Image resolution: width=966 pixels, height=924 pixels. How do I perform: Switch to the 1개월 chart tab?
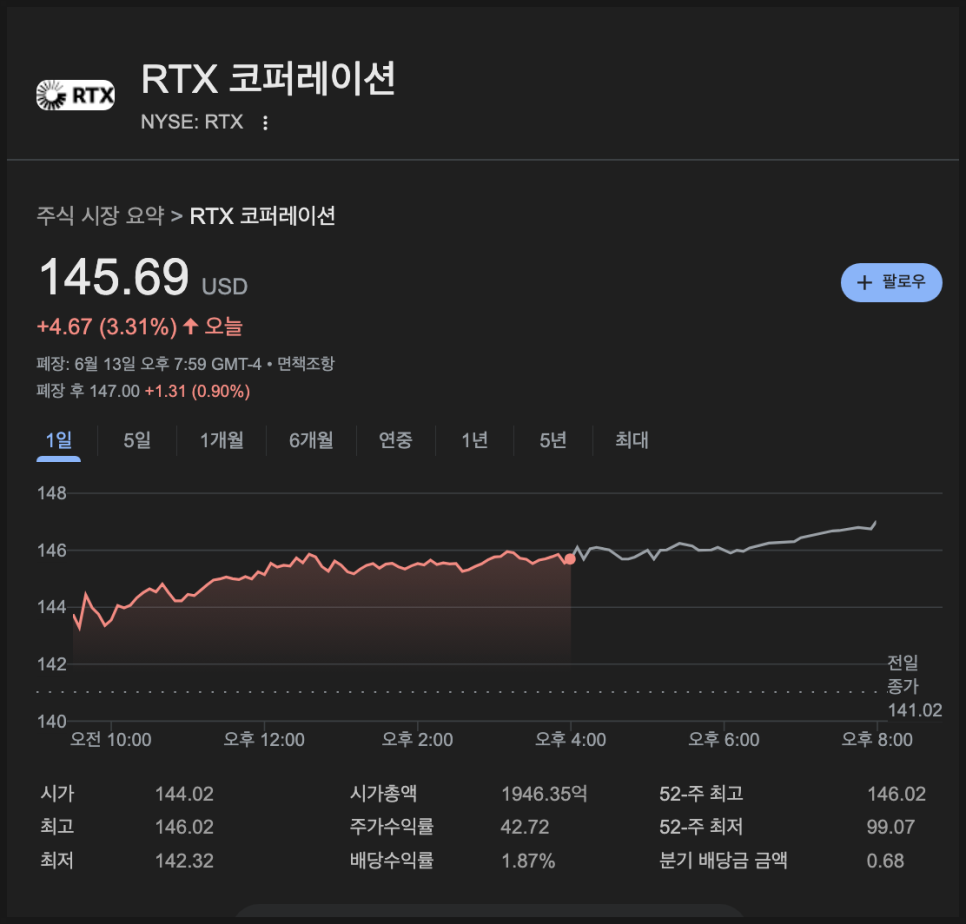[221, 440]
